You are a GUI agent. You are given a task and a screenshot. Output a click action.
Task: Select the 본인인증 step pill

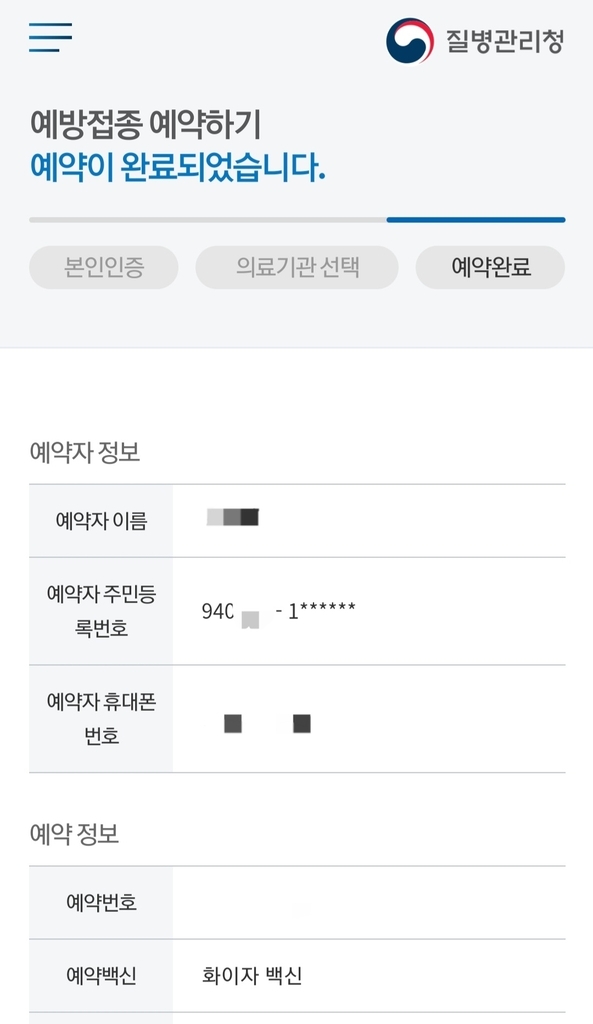(x=104, y=267)
